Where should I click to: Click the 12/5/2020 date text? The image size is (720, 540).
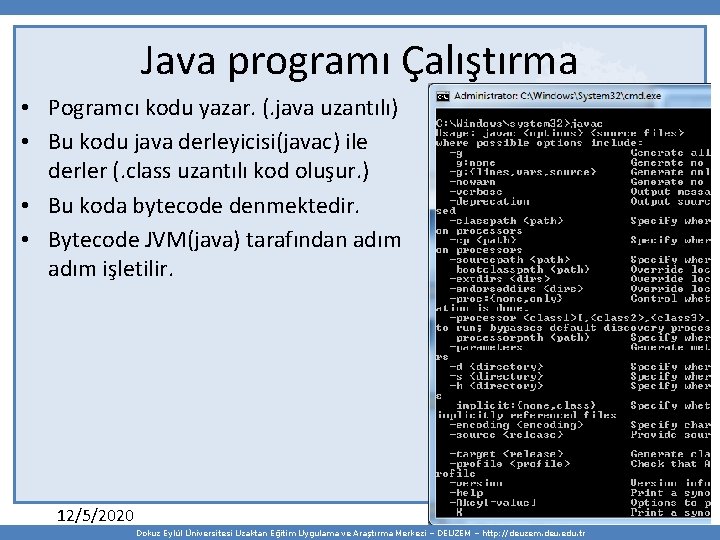pyautogui.click(x=96, y=516)
